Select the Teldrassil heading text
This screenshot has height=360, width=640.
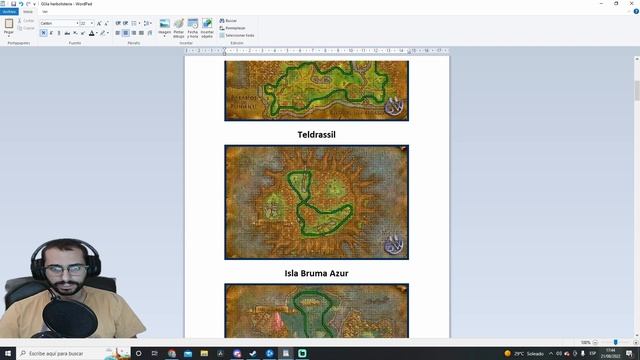click(316, 135)
